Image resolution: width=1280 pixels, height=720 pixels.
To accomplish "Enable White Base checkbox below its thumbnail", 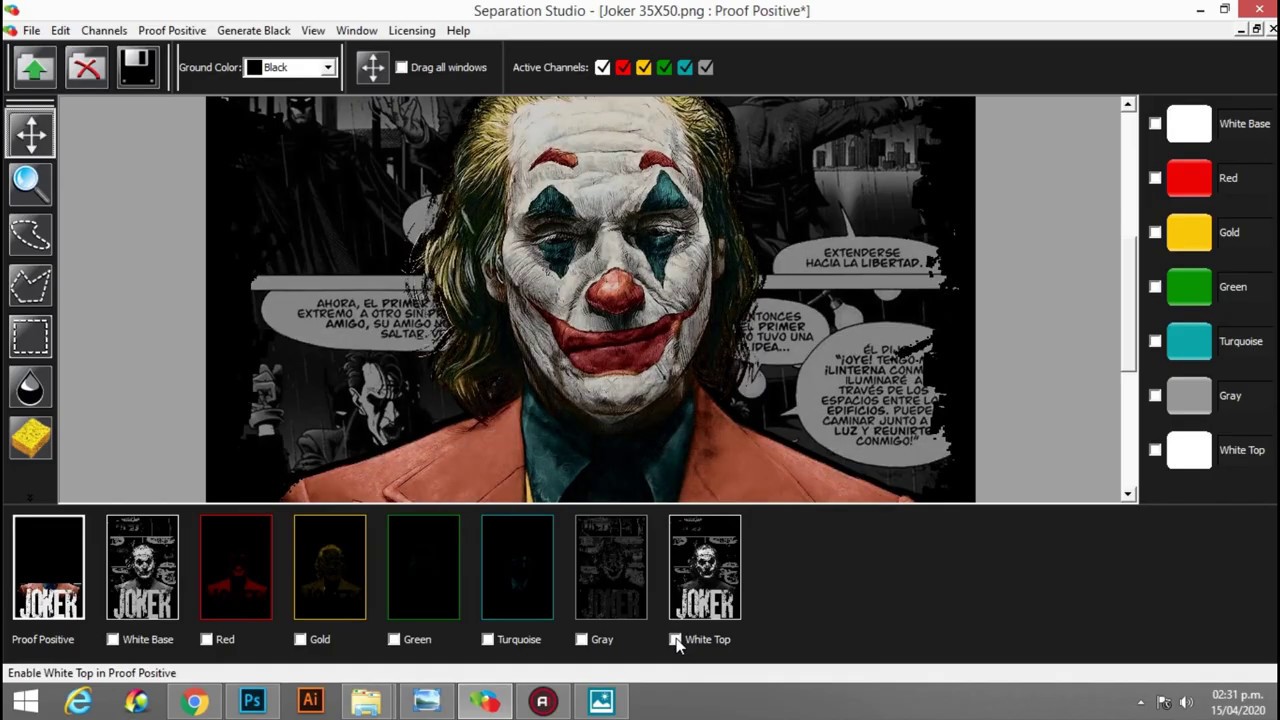I will 113,640.
